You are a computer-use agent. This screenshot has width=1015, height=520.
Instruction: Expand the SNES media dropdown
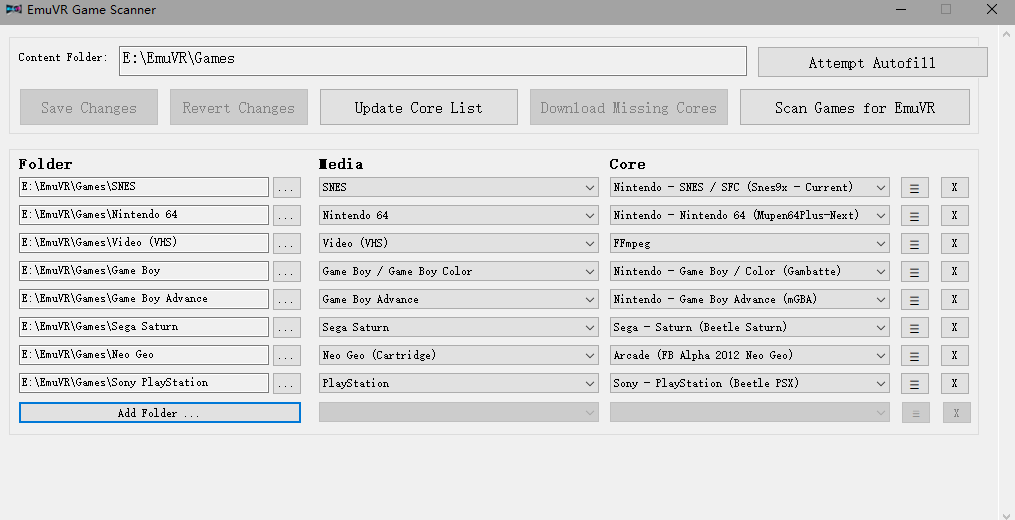589,187
